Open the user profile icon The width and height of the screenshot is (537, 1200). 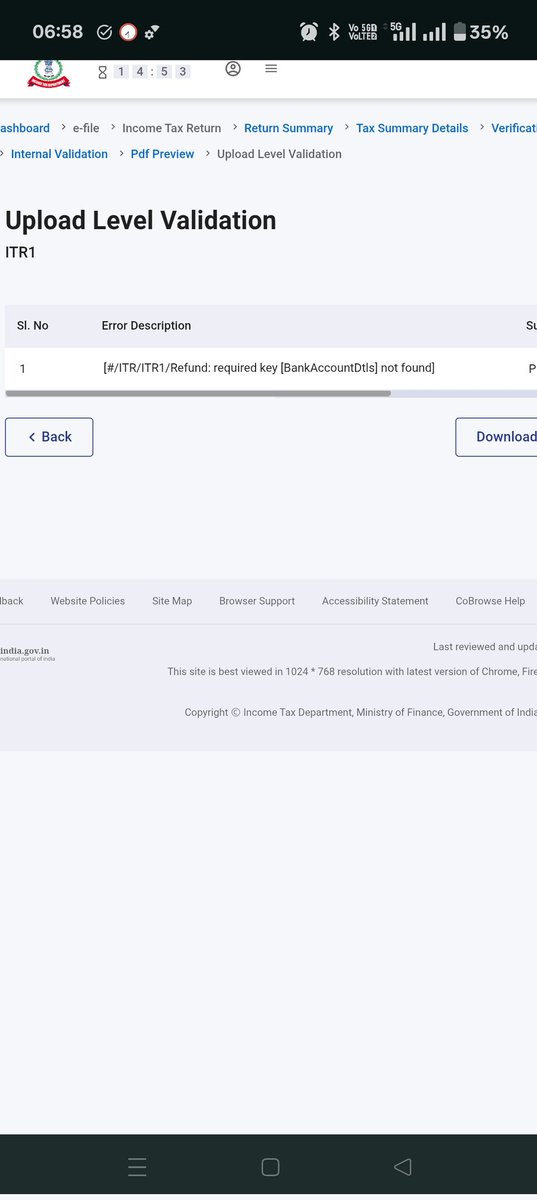[233, 69]
